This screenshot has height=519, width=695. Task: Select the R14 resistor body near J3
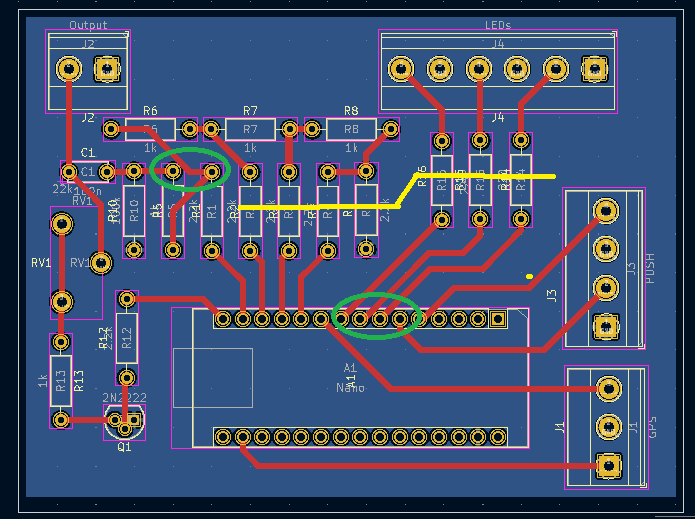point(521,180)
